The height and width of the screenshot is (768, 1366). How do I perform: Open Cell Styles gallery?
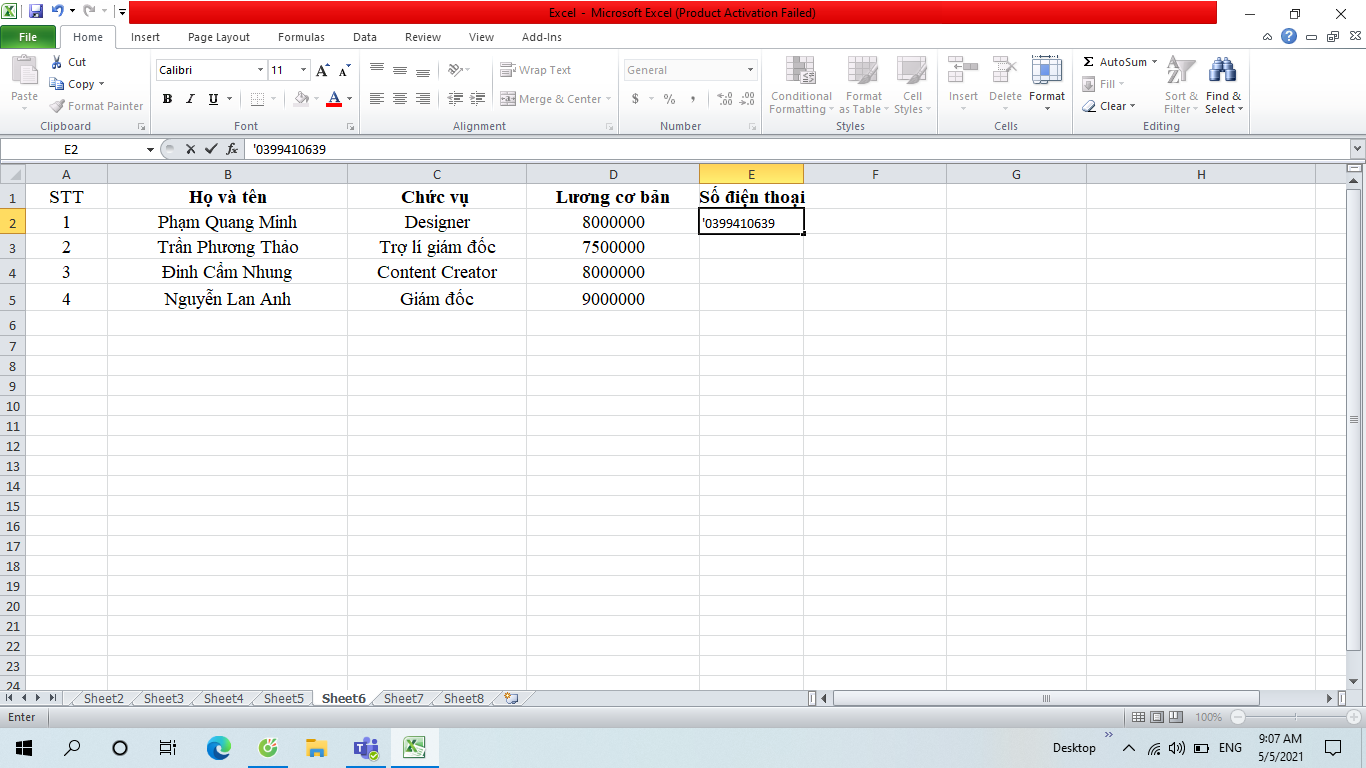[912, 86]
